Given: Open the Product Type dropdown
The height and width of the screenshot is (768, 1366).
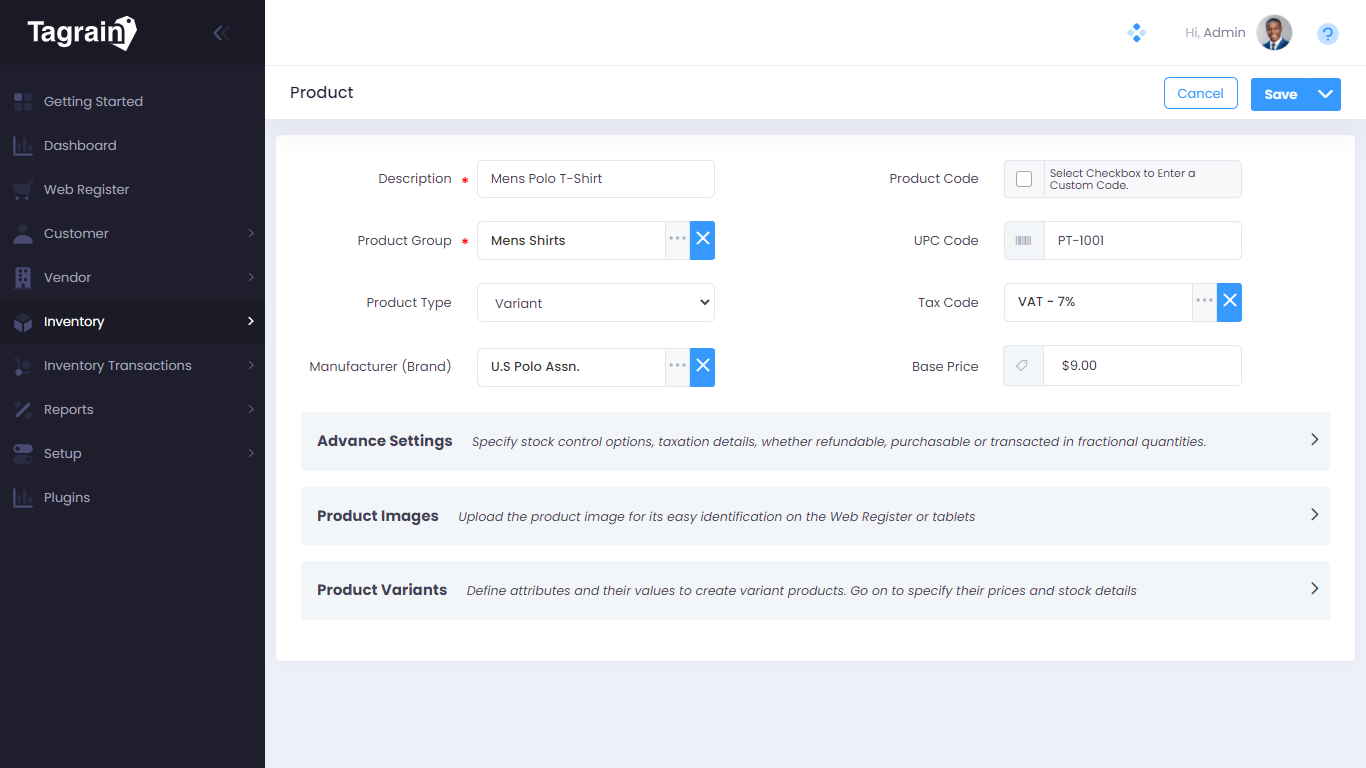Looking at the screenshot, I should [596, 303].
